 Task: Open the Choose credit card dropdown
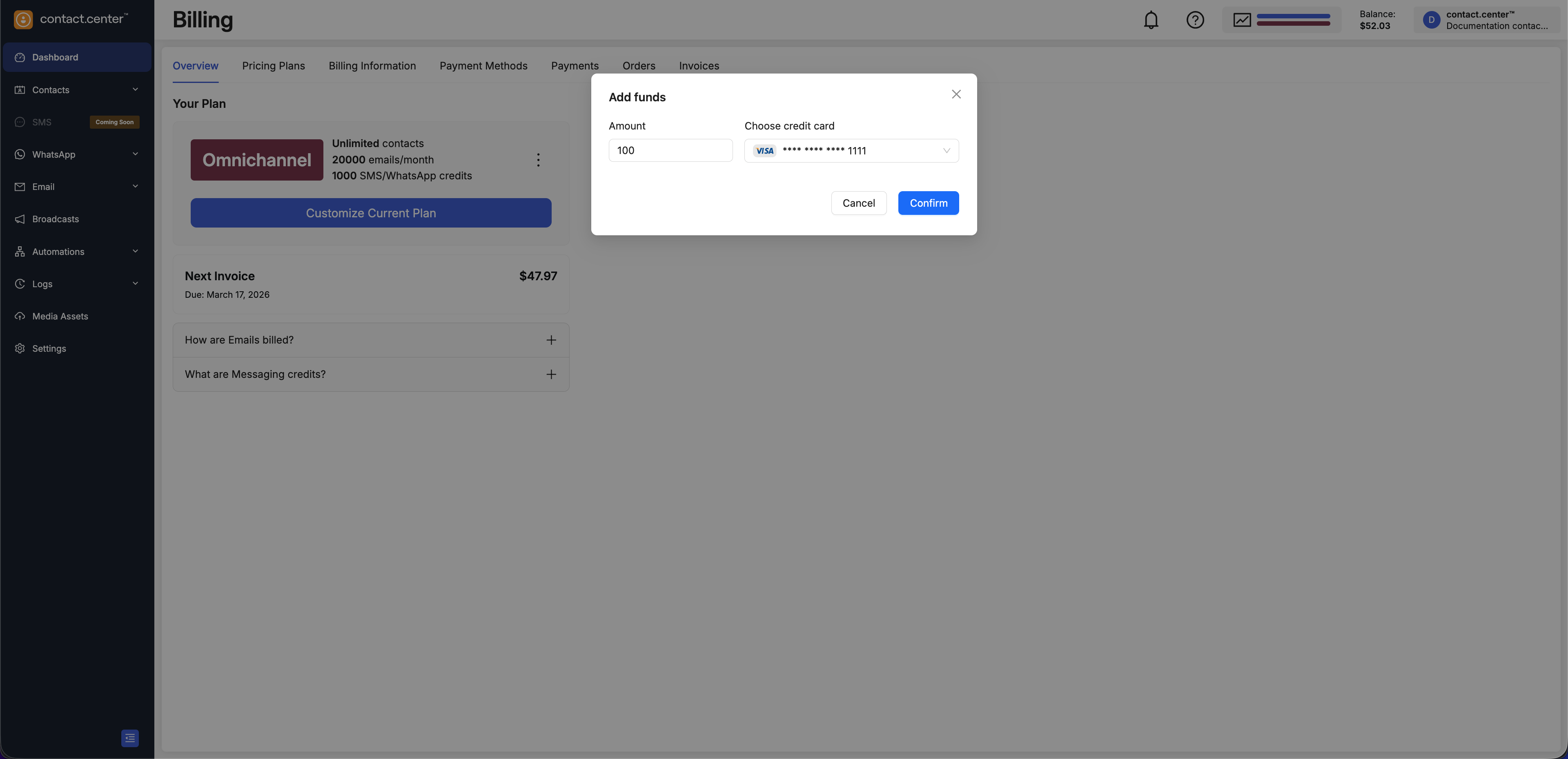pyautogui.click(x=851, y=150)
